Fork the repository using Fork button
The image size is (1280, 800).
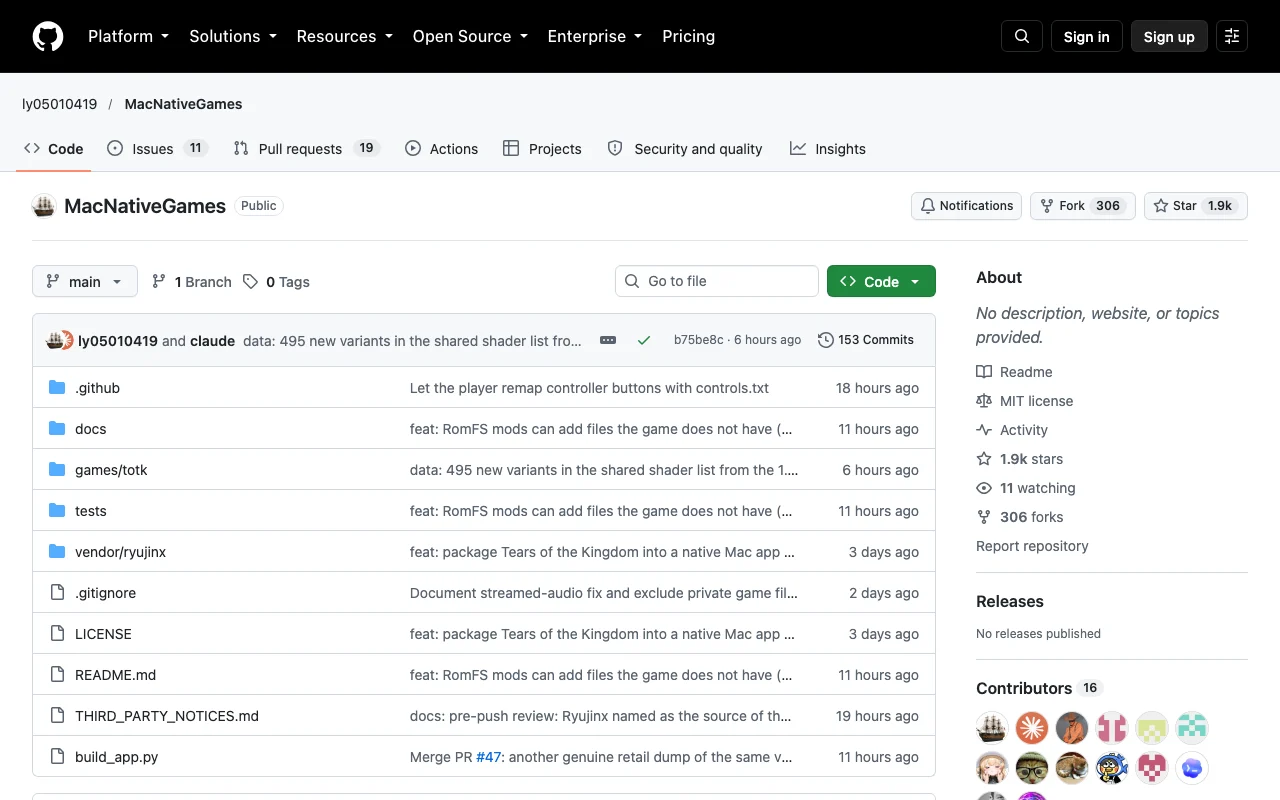1083,206
